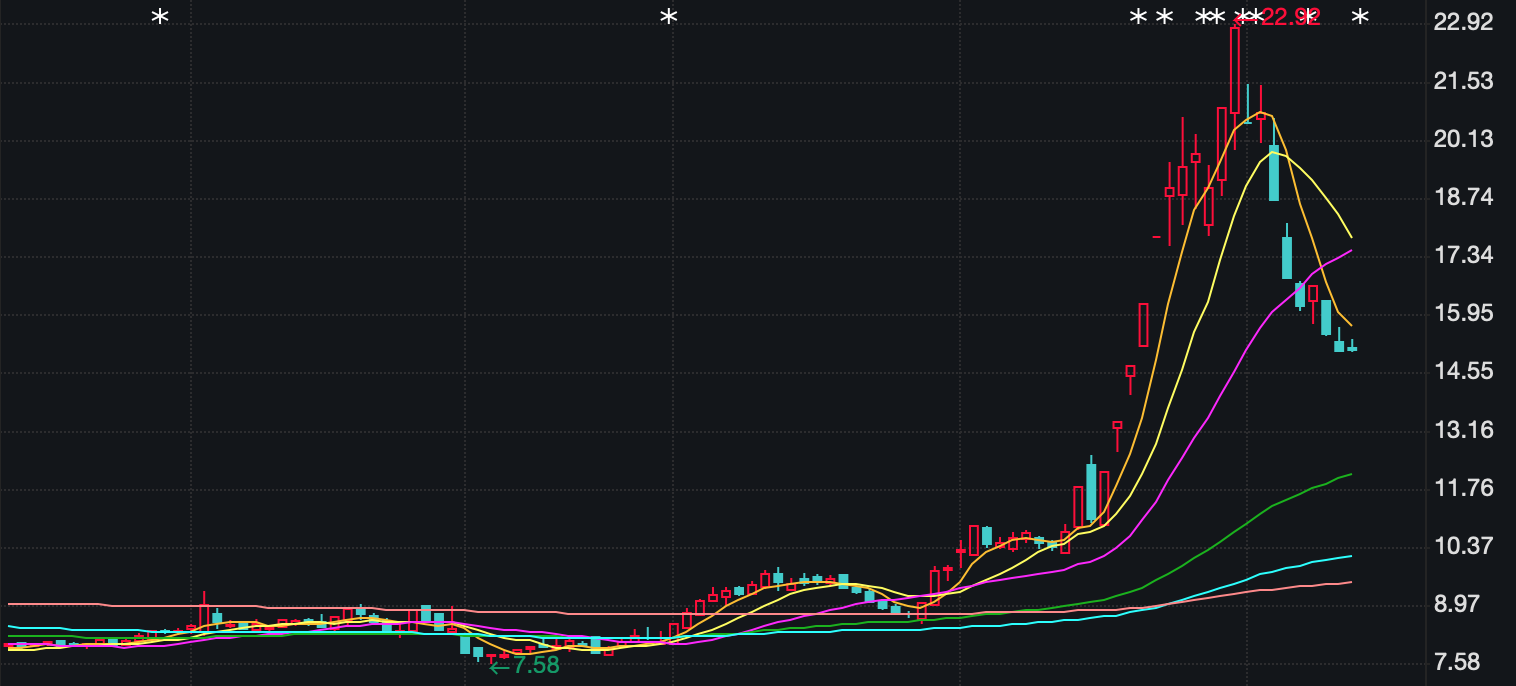
Task: Click the right end of the magenta average line
Action: pos(1349,251)
